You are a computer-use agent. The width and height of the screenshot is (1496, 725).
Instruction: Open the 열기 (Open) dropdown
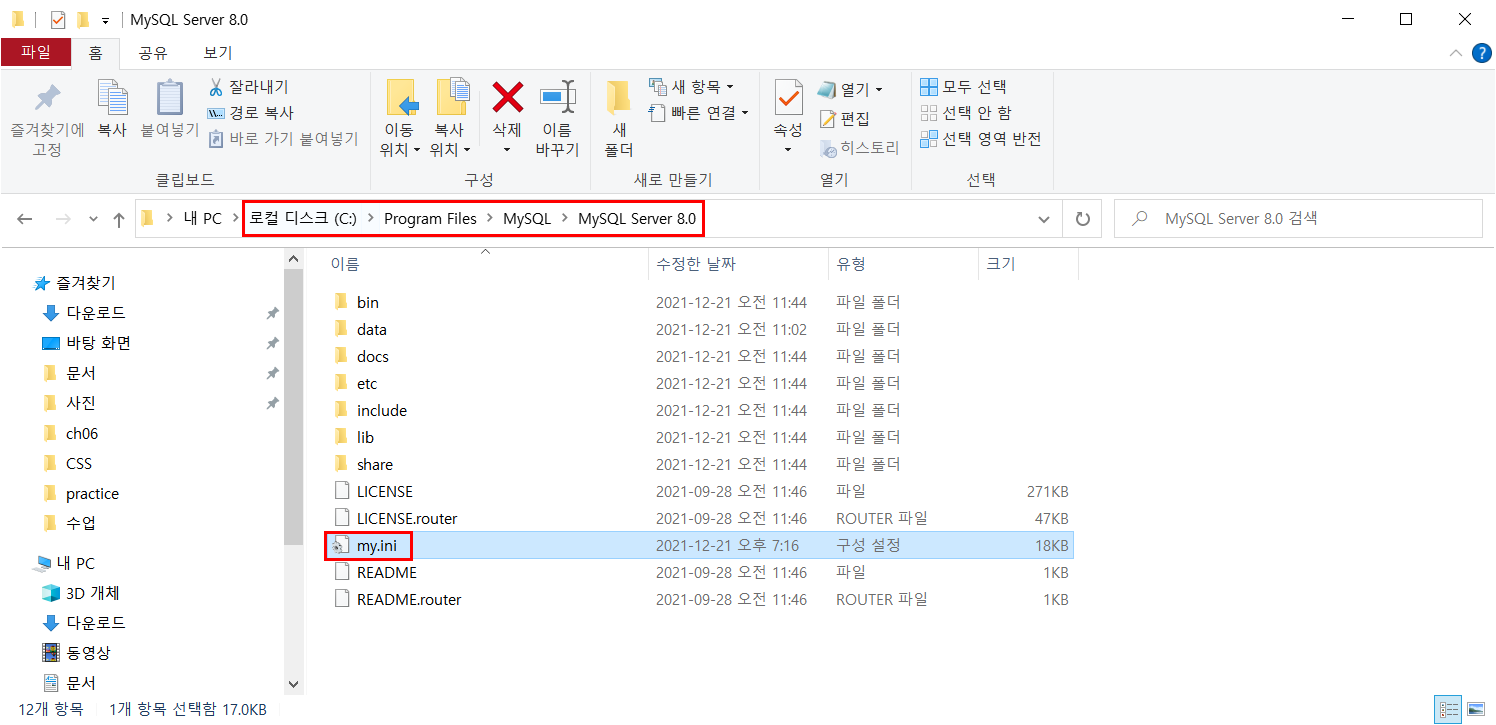coord(850,90)
